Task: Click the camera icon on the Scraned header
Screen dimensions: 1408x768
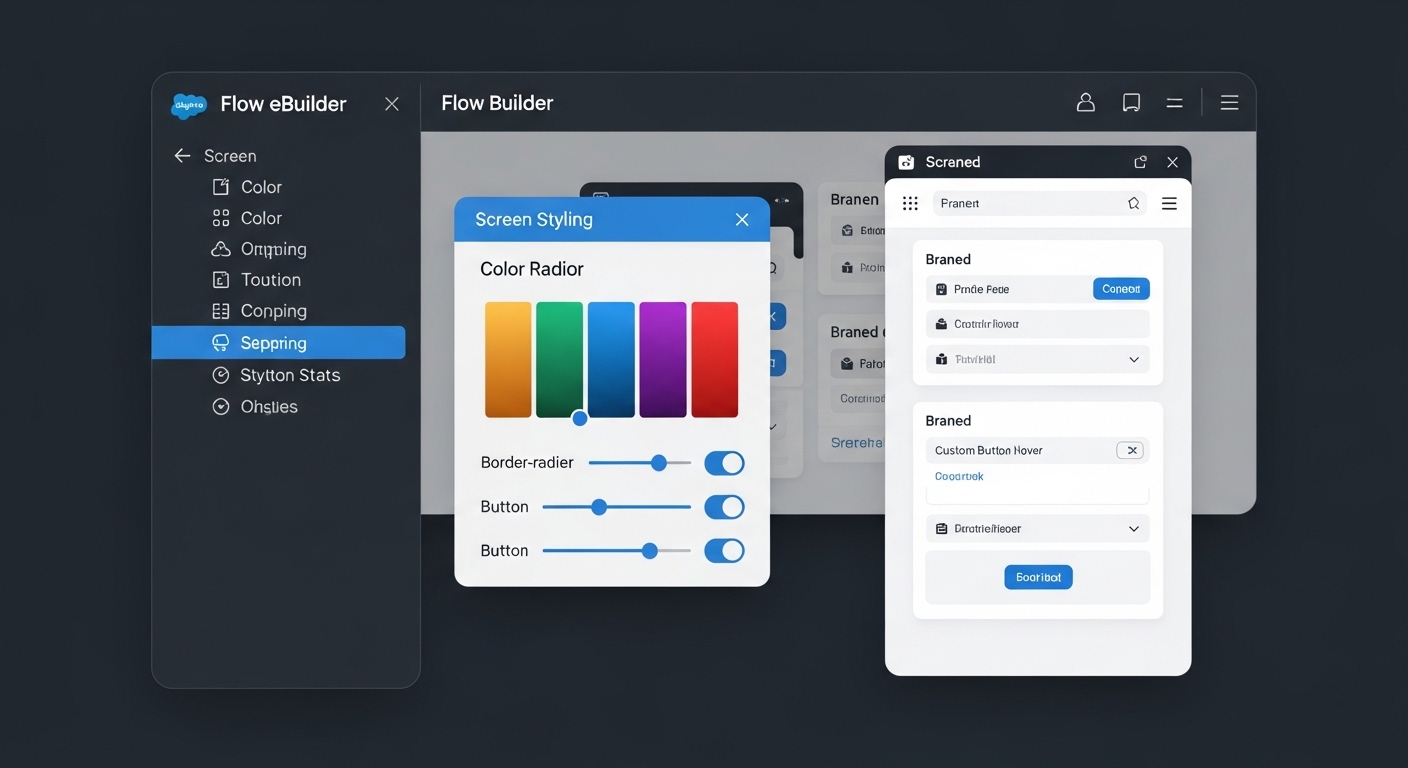Action: (906, 161)
